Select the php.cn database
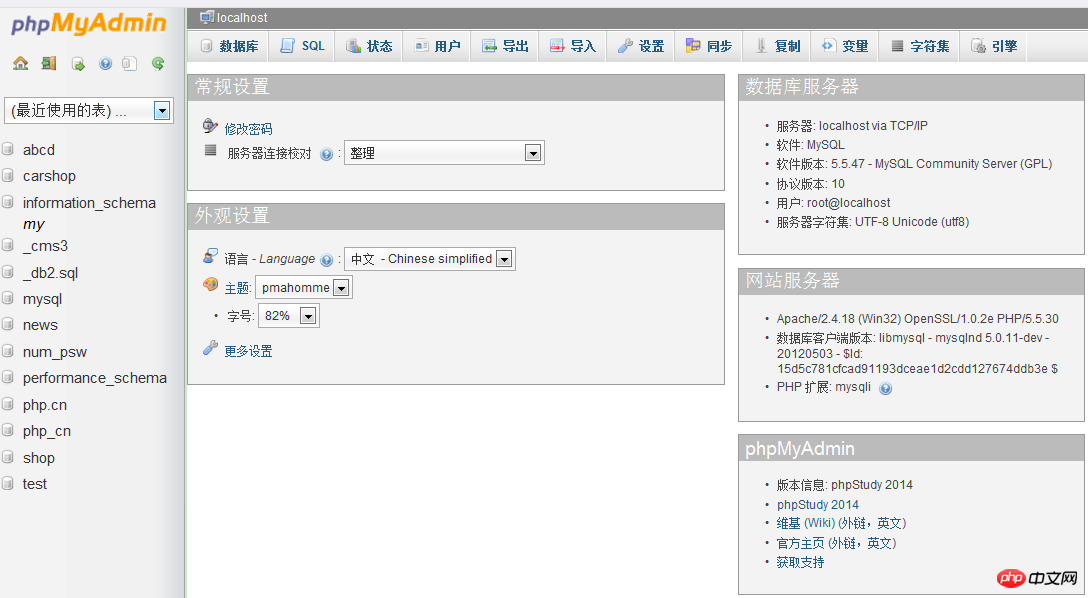 pos(45,404)
